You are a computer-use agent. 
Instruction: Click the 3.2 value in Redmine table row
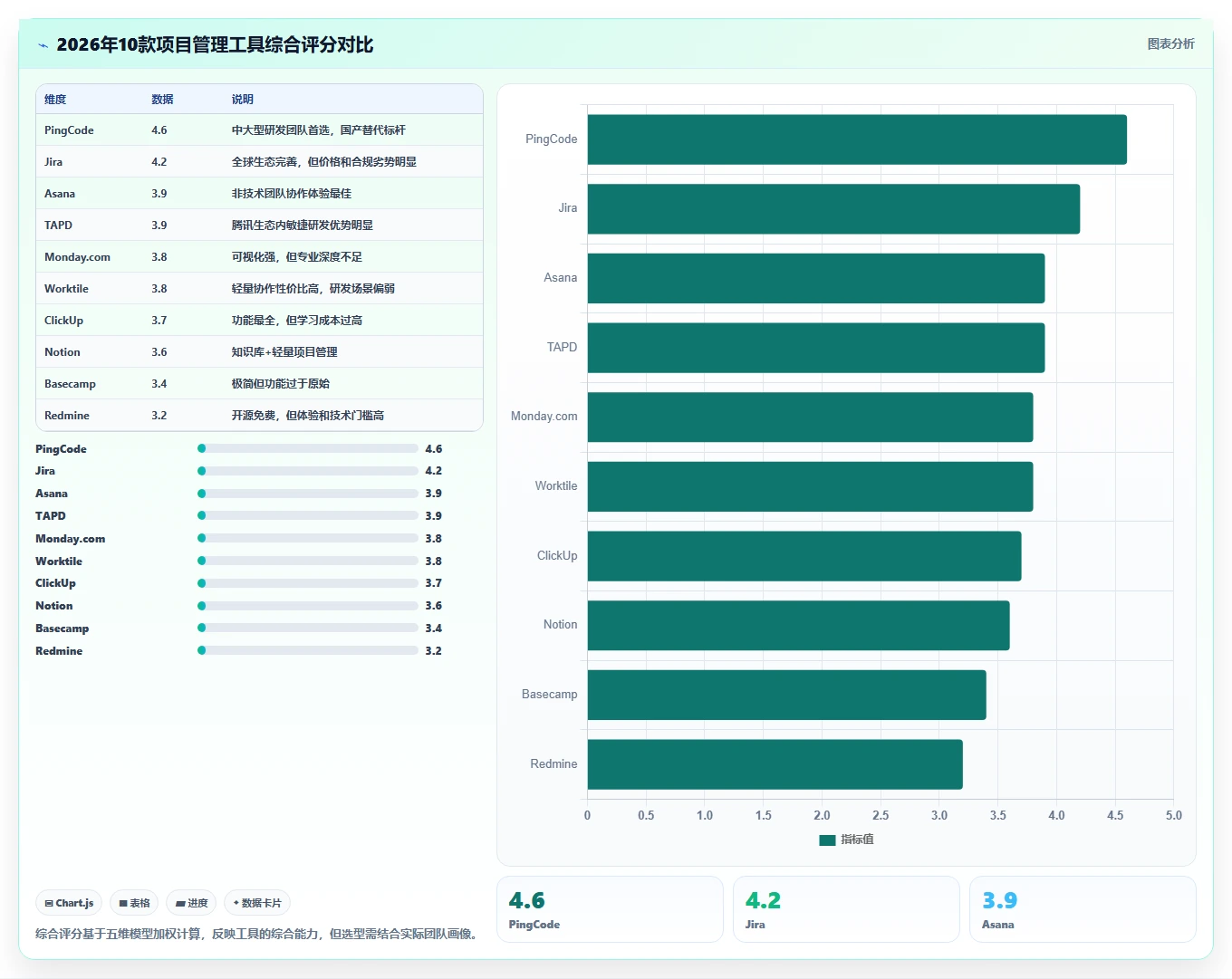[159, 416]
